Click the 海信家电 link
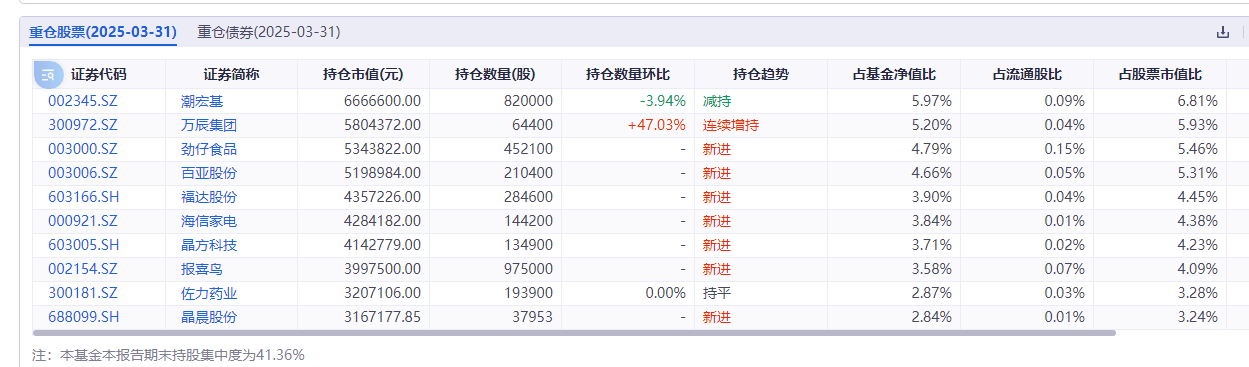The width and height of the screenshot is (1249, 367). coord(209,221)
